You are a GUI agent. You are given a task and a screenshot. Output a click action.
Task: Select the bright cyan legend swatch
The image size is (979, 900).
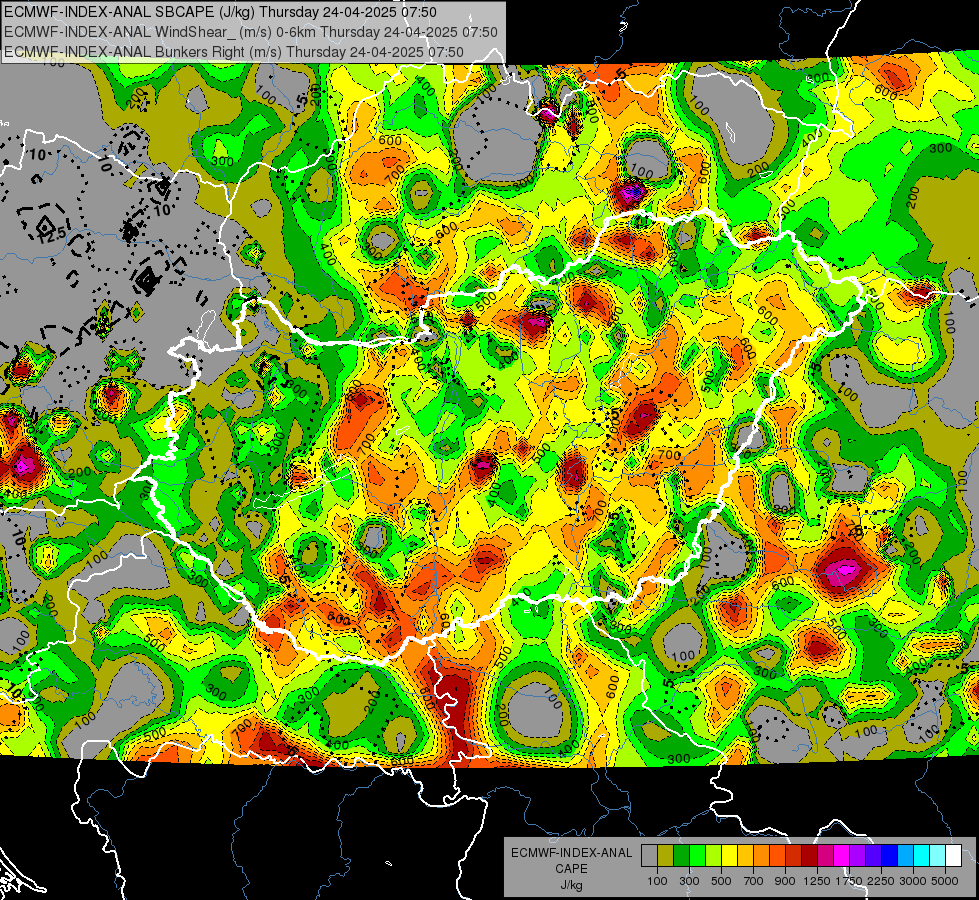922,855
